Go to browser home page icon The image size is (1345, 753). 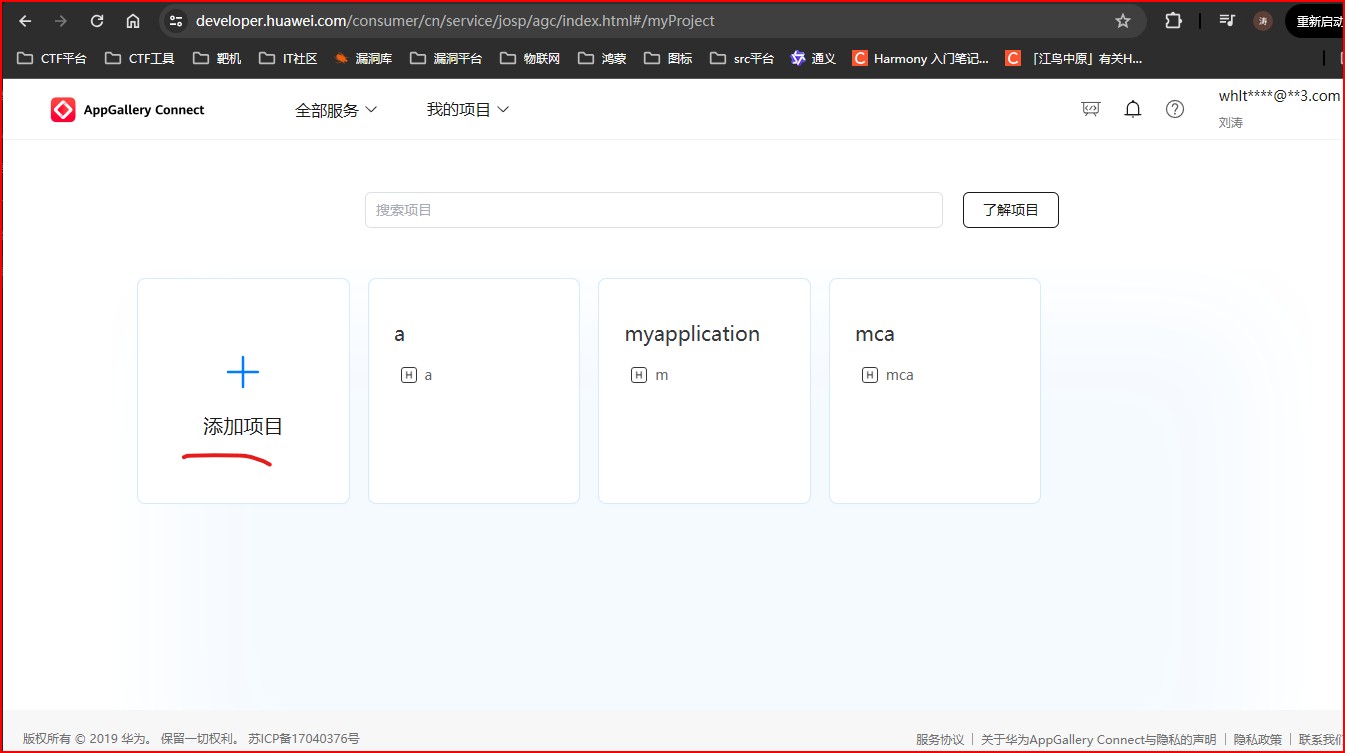point(133,21)
